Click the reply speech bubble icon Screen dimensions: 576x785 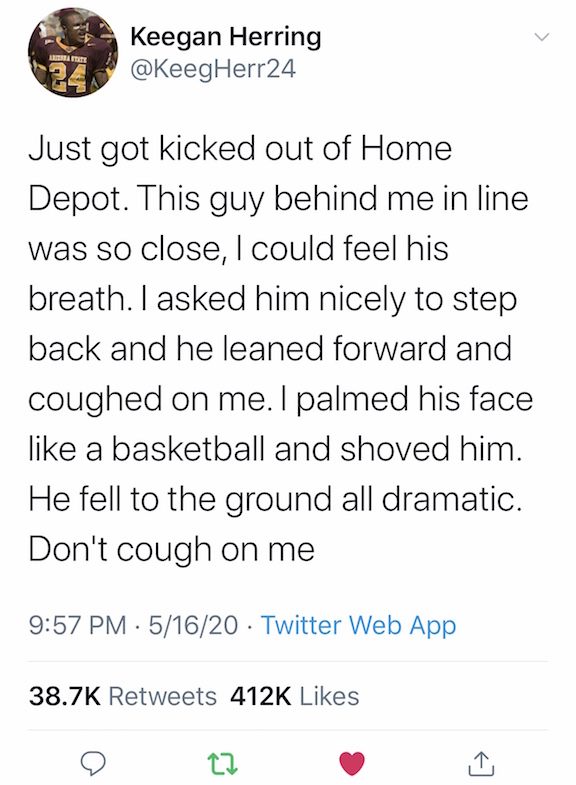click(x=94, y=762)
